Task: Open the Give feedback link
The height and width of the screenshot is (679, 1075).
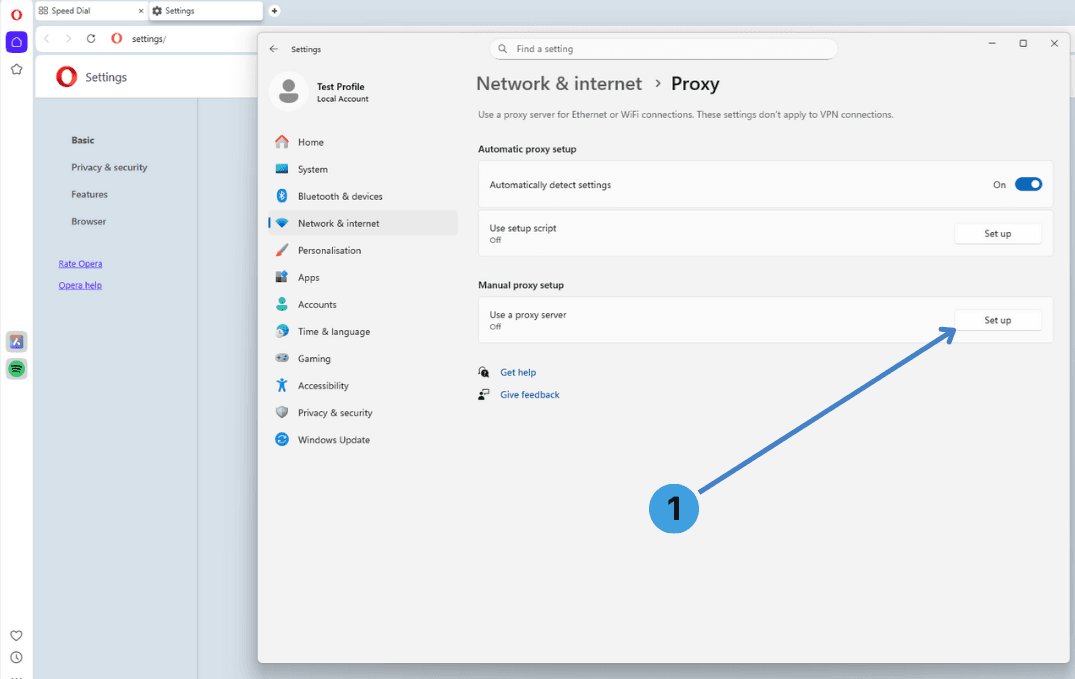Action: (530, 394)
